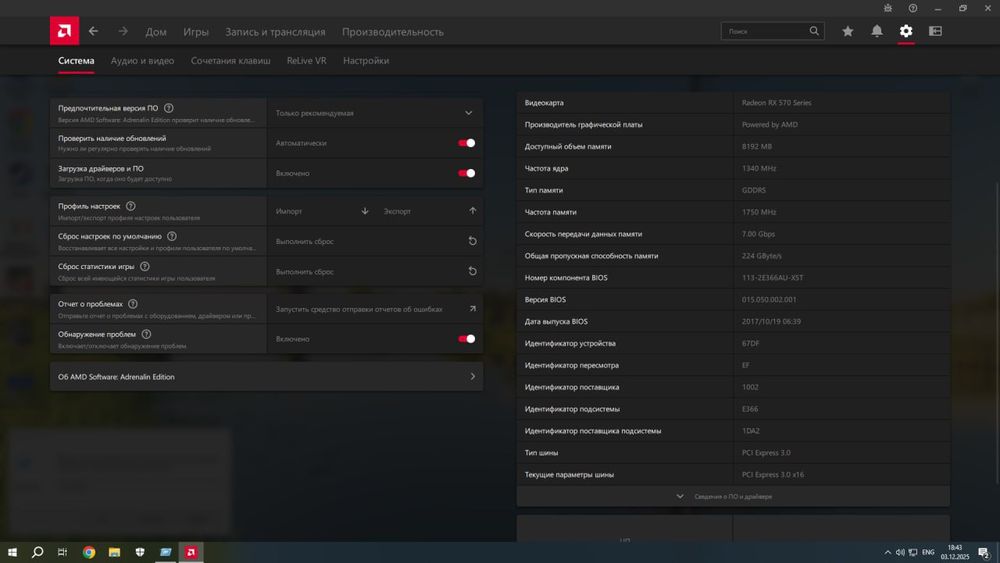Expand О6 AMD Software: Adrenalin Edition
This screenshot has height=563, width=1000.
click(x=267, y=377)
